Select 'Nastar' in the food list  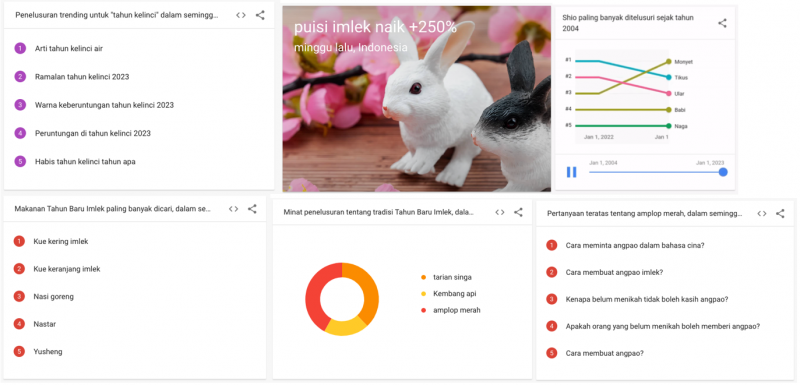point(45,324)
